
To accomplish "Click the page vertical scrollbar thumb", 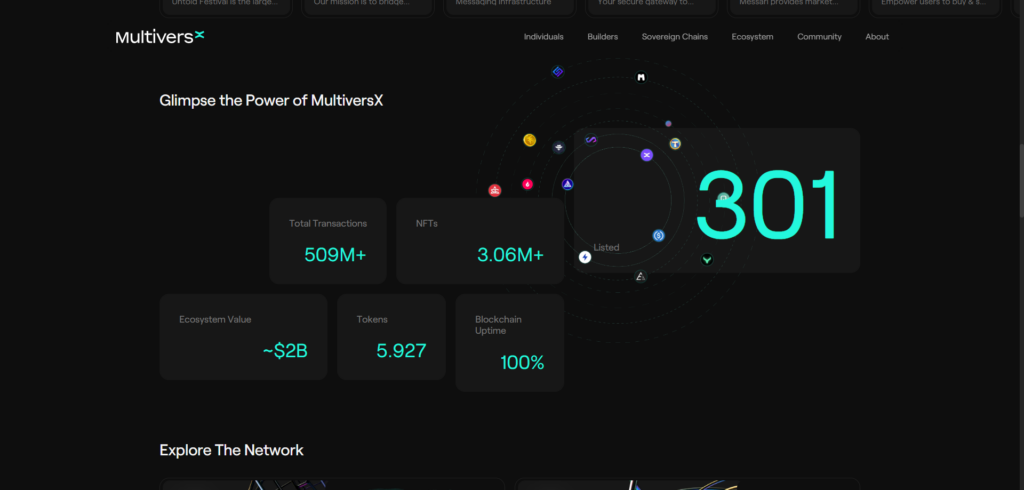I will (x=1021, y=180).
